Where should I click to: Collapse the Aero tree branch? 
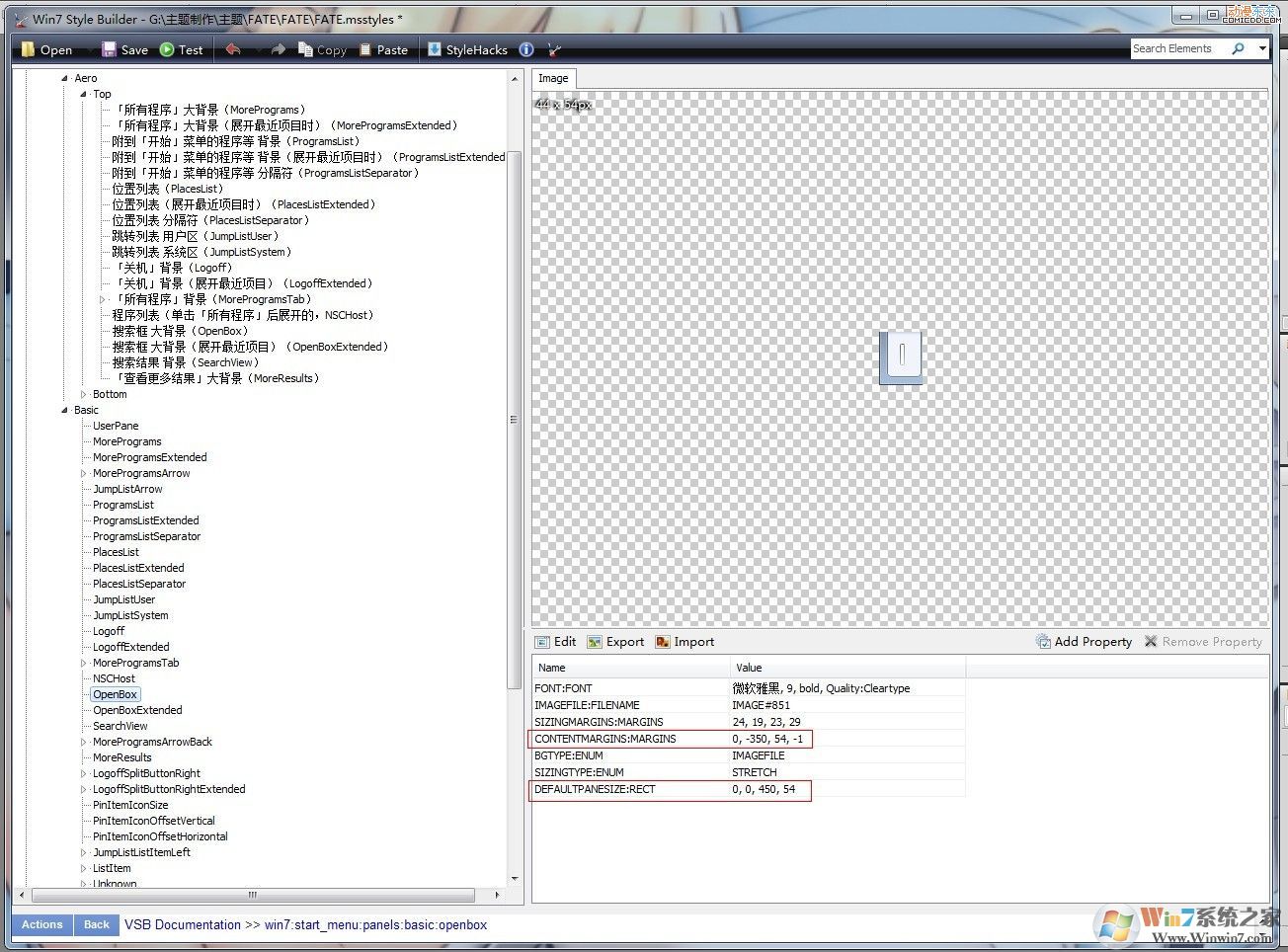point(63,77)
